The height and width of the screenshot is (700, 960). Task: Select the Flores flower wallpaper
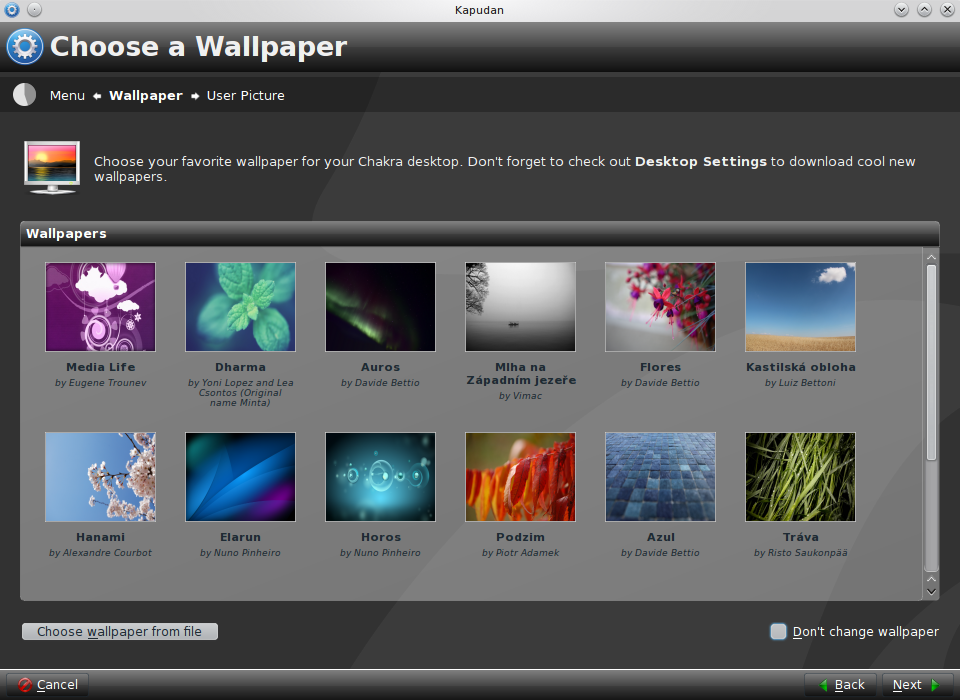(660, 307)
